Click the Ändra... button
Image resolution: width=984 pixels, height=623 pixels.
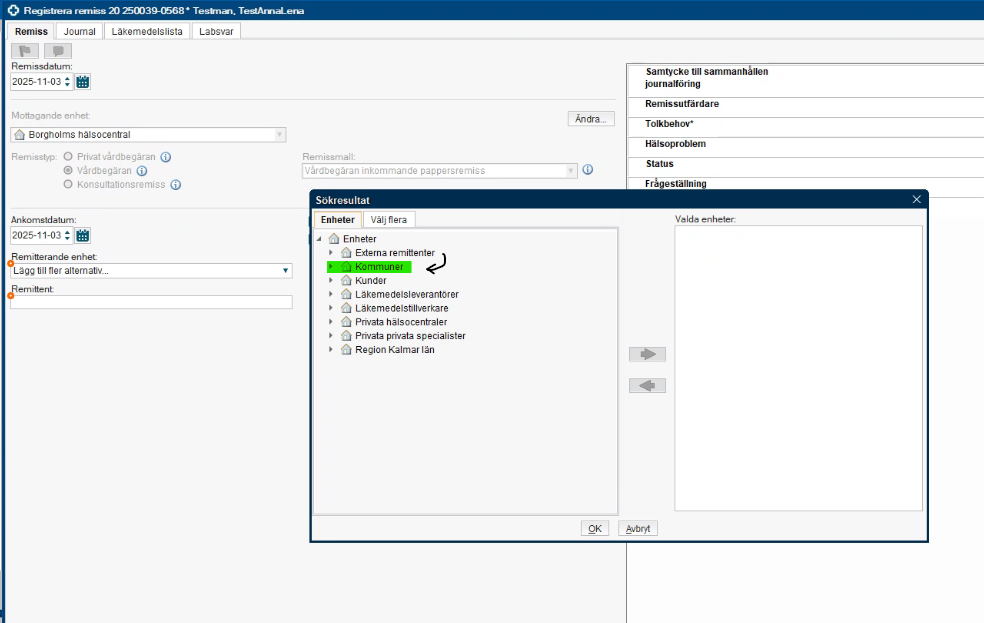point(590,119)
